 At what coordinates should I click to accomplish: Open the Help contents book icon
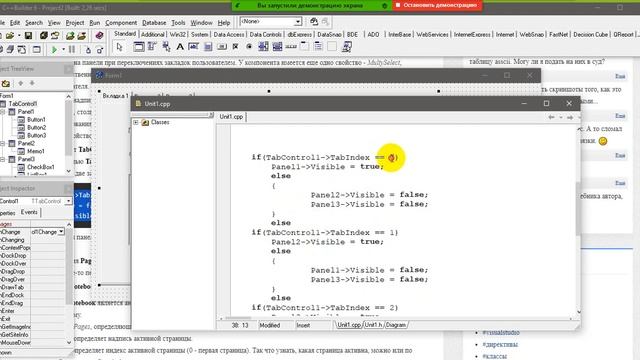coord(99,36)
